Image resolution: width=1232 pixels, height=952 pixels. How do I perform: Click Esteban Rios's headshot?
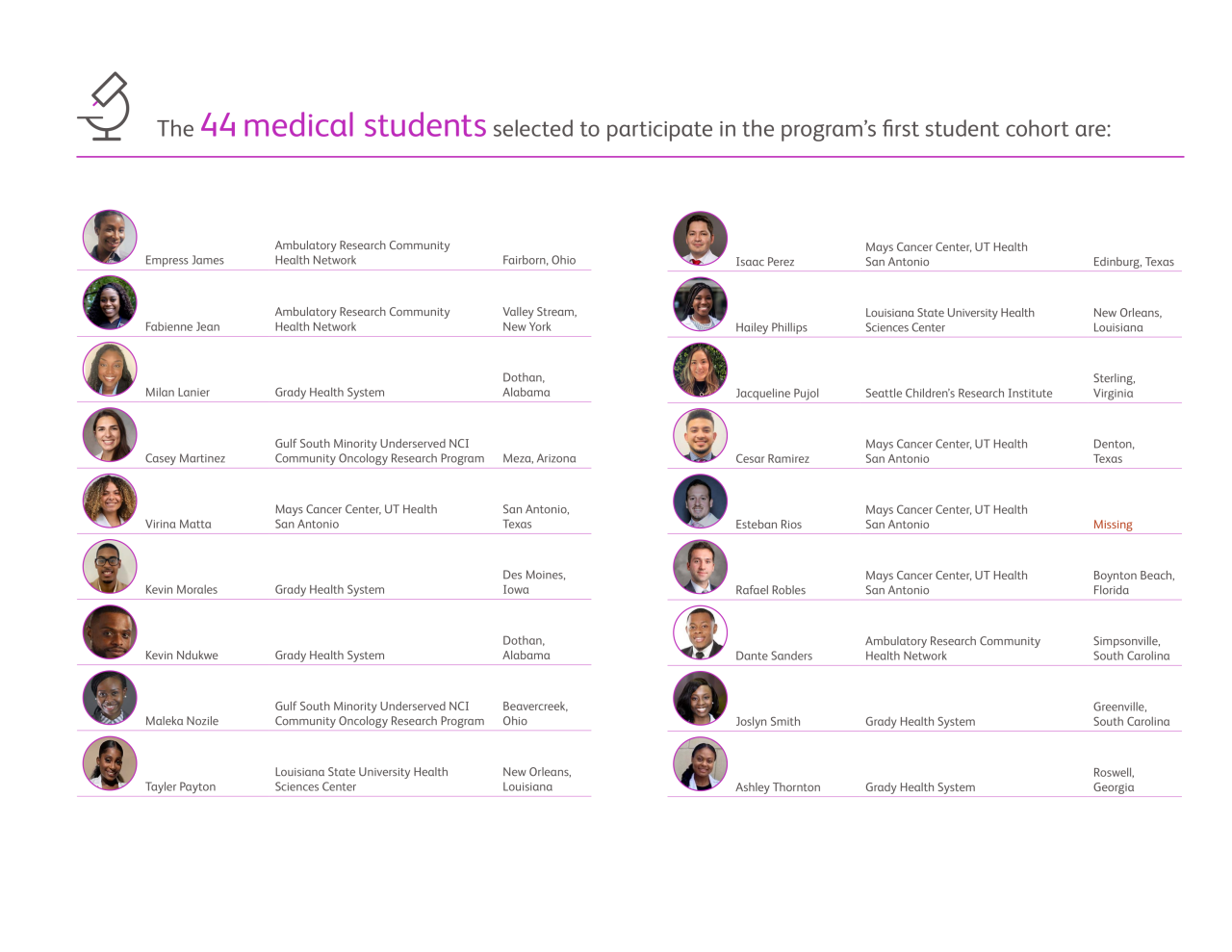pos(700,502)
